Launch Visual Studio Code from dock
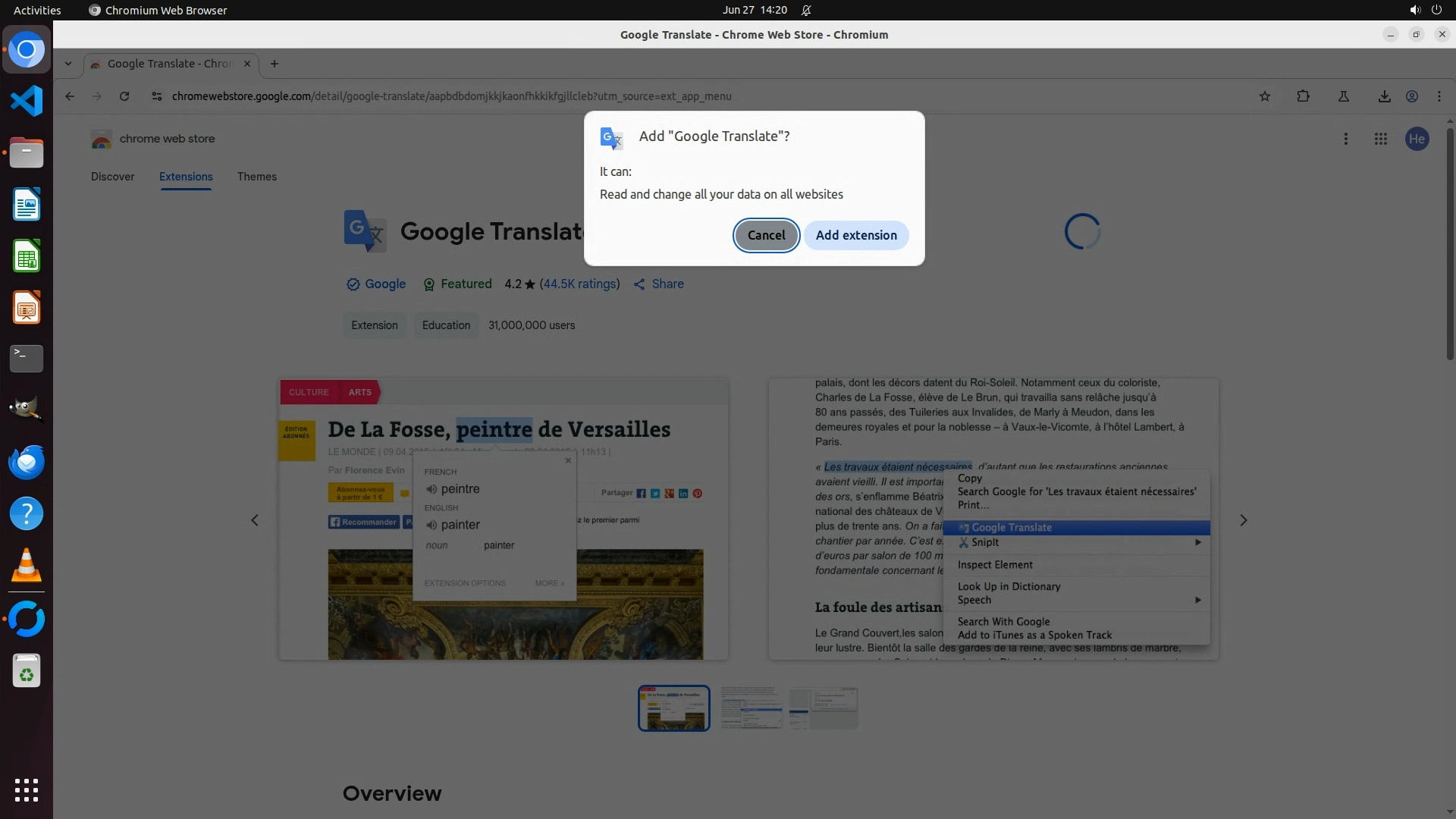This screenshot has width=1456, height=819. click(27, 101)
